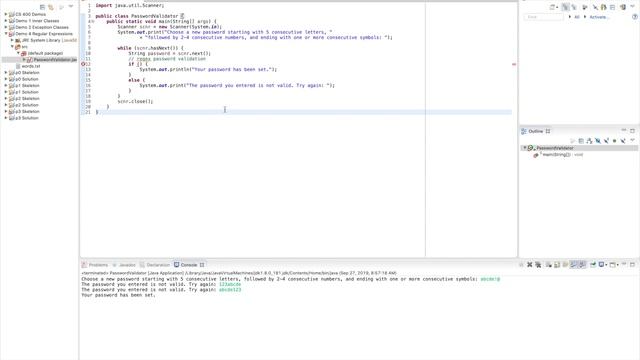The image size is (640, 360).
Task: Open Task List view menu chevron
Action: 632,6
